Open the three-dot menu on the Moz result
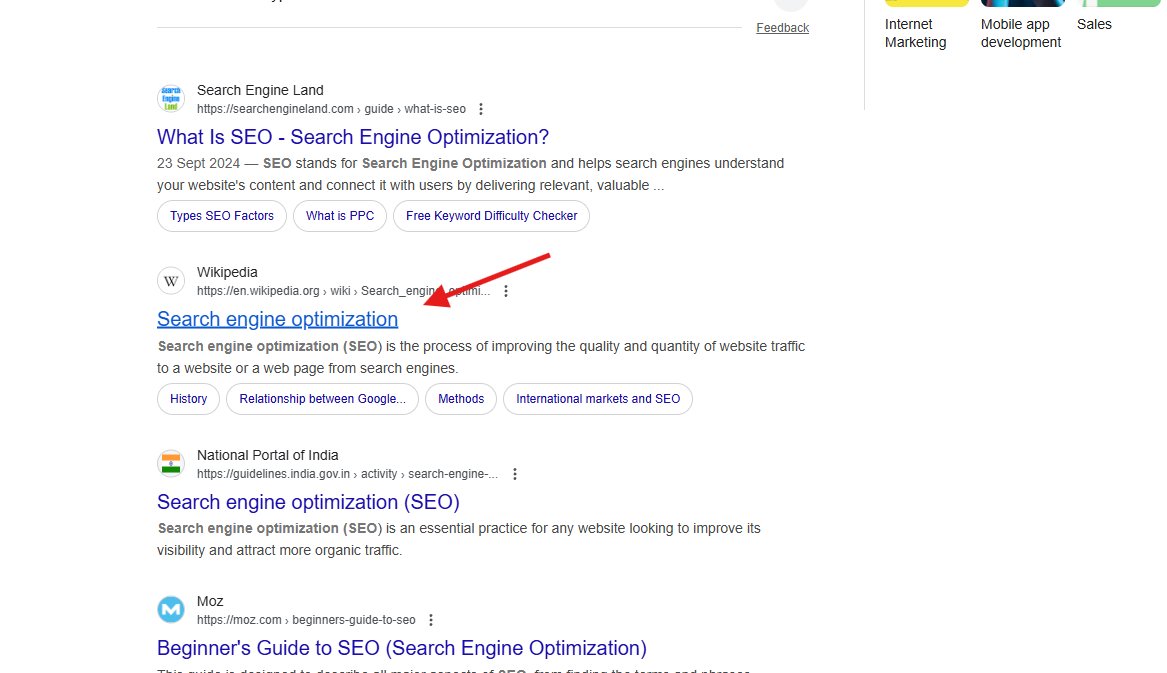 pos(430,619)
